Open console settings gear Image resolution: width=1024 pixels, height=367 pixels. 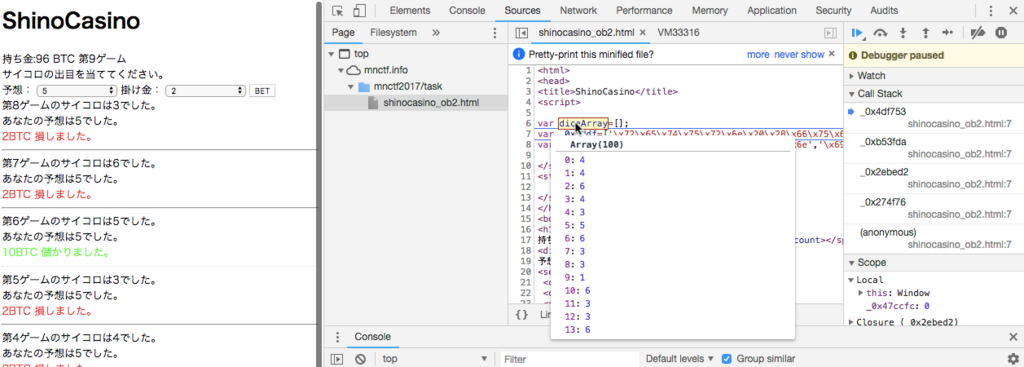(1013, 359)
